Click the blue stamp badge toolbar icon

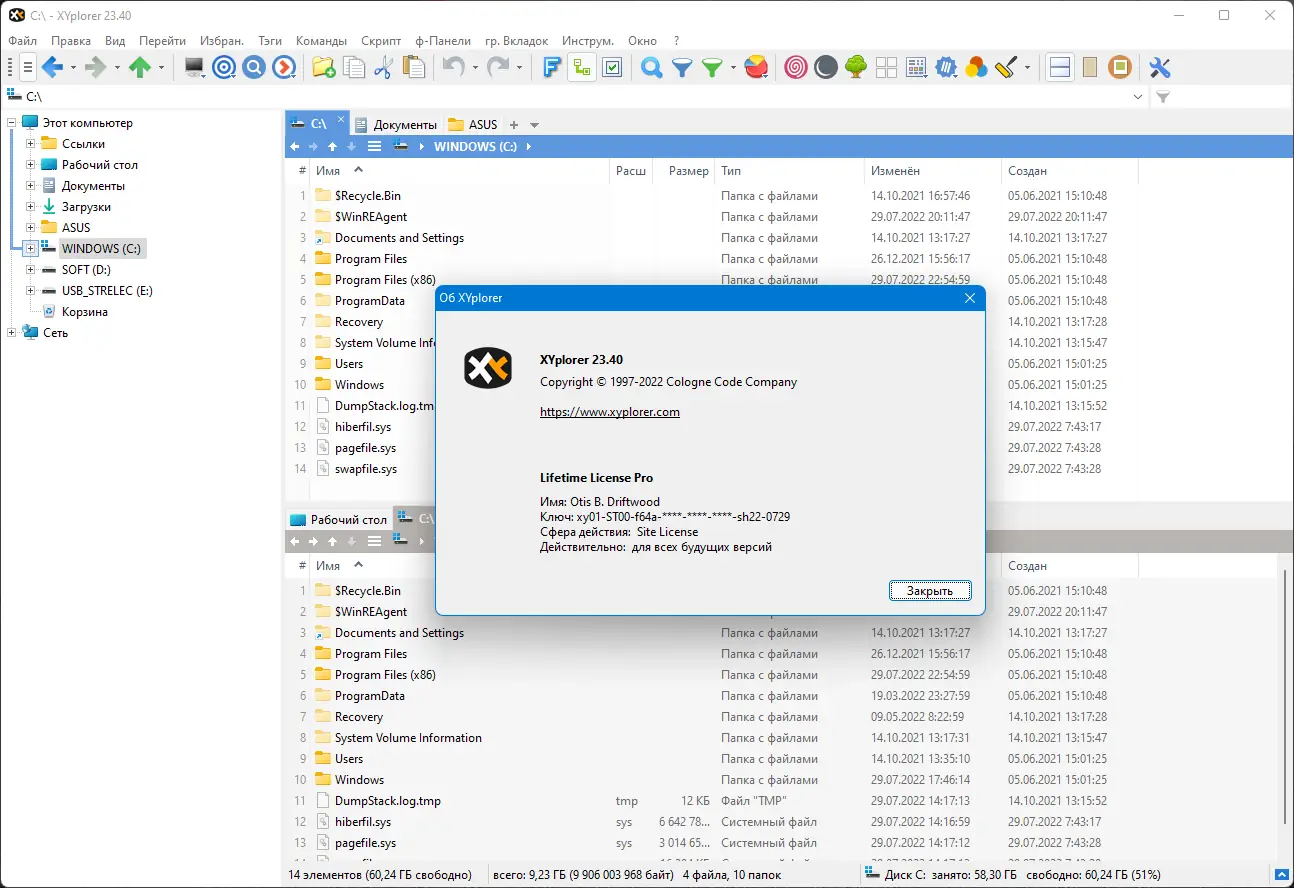click(946, 68)
